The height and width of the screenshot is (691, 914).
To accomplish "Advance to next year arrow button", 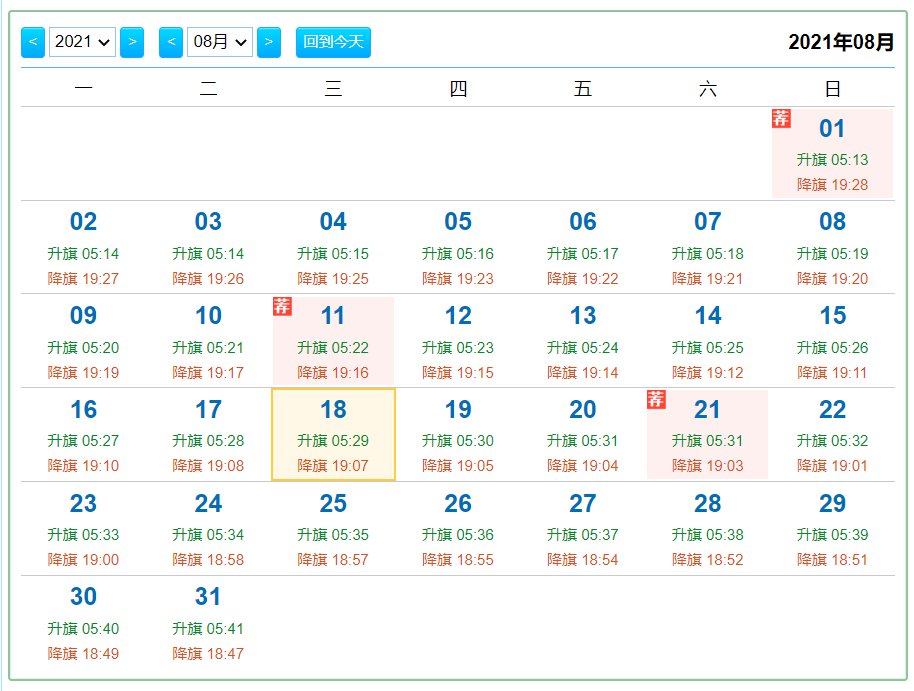I will tap(132, 42).
